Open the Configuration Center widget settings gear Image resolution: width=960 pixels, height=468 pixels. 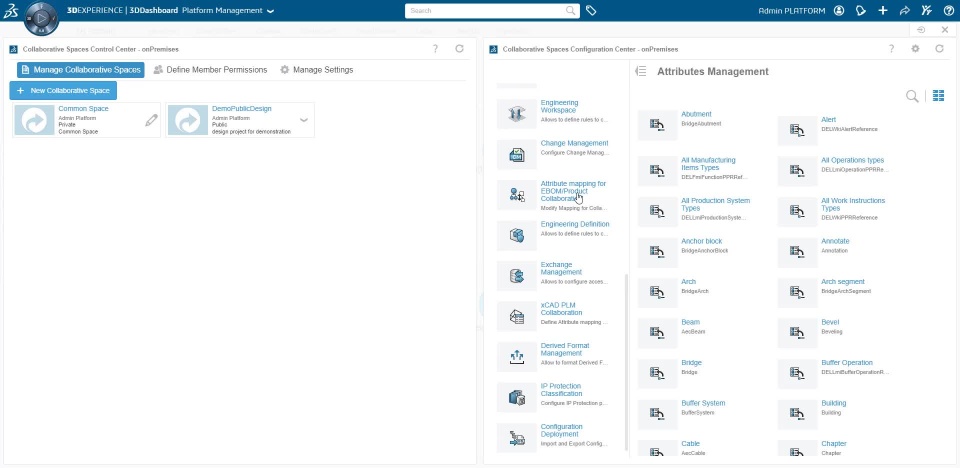(x=915, y=49)
